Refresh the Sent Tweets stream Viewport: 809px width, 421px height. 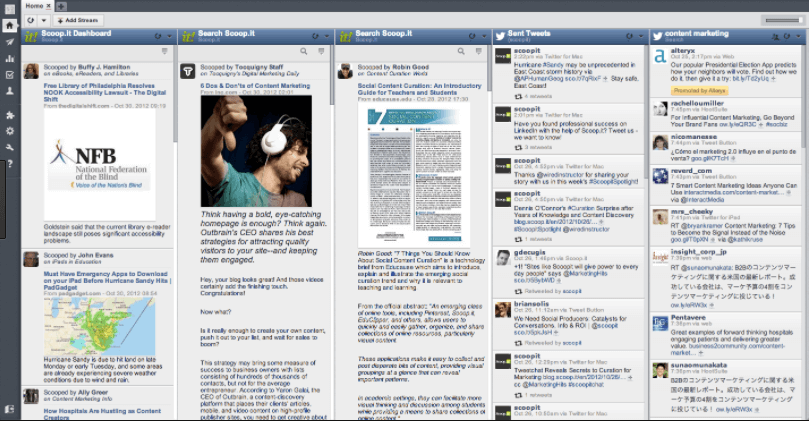click(629, 36)
